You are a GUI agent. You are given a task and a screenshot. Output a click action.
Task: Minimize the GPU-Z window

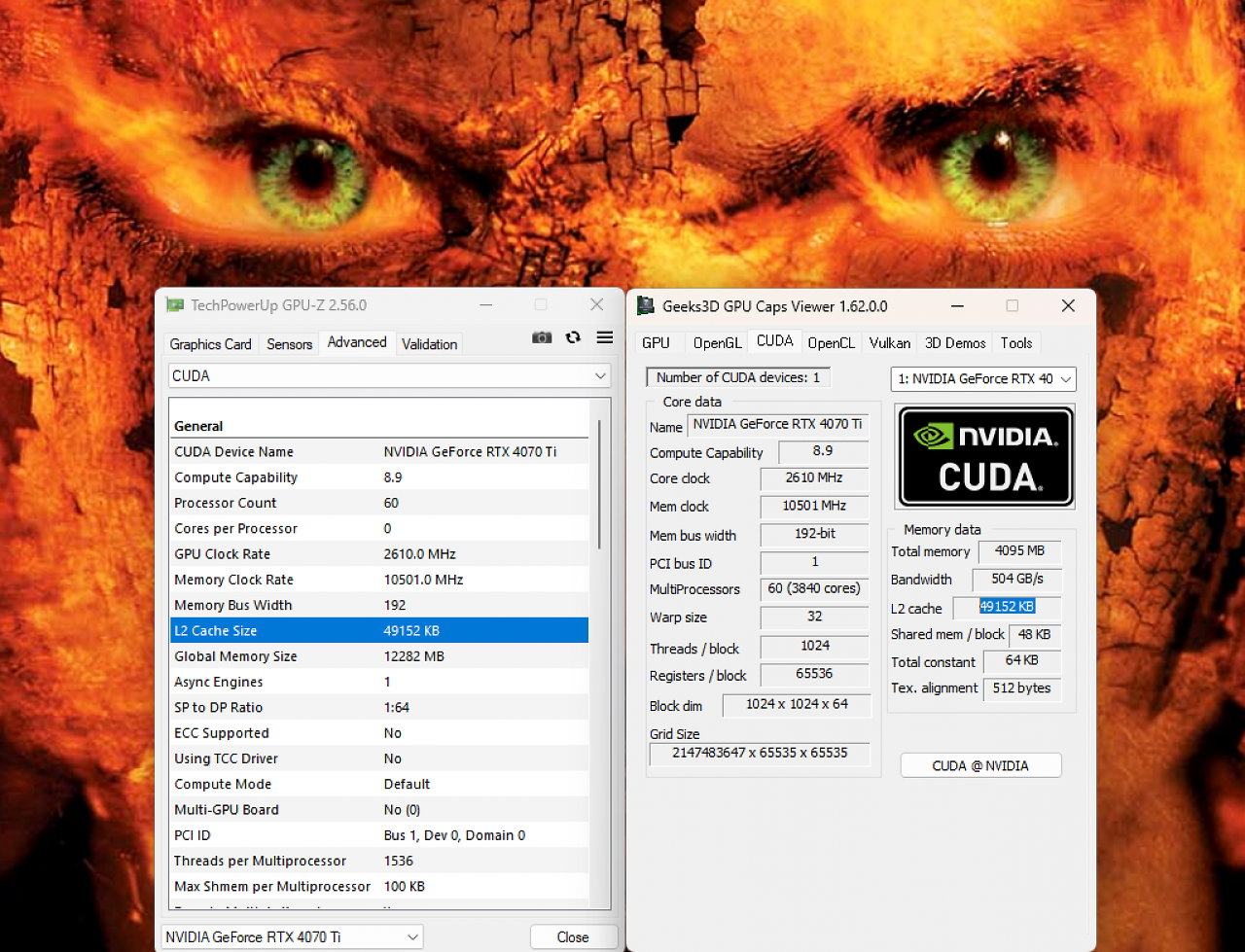tap(487, 304)
